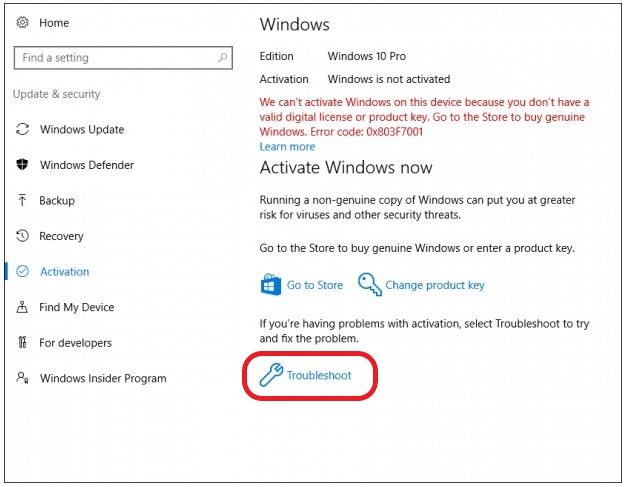Click the Find My Device icon
This screenshot has height=487, width=626.
tap(22, 307)
